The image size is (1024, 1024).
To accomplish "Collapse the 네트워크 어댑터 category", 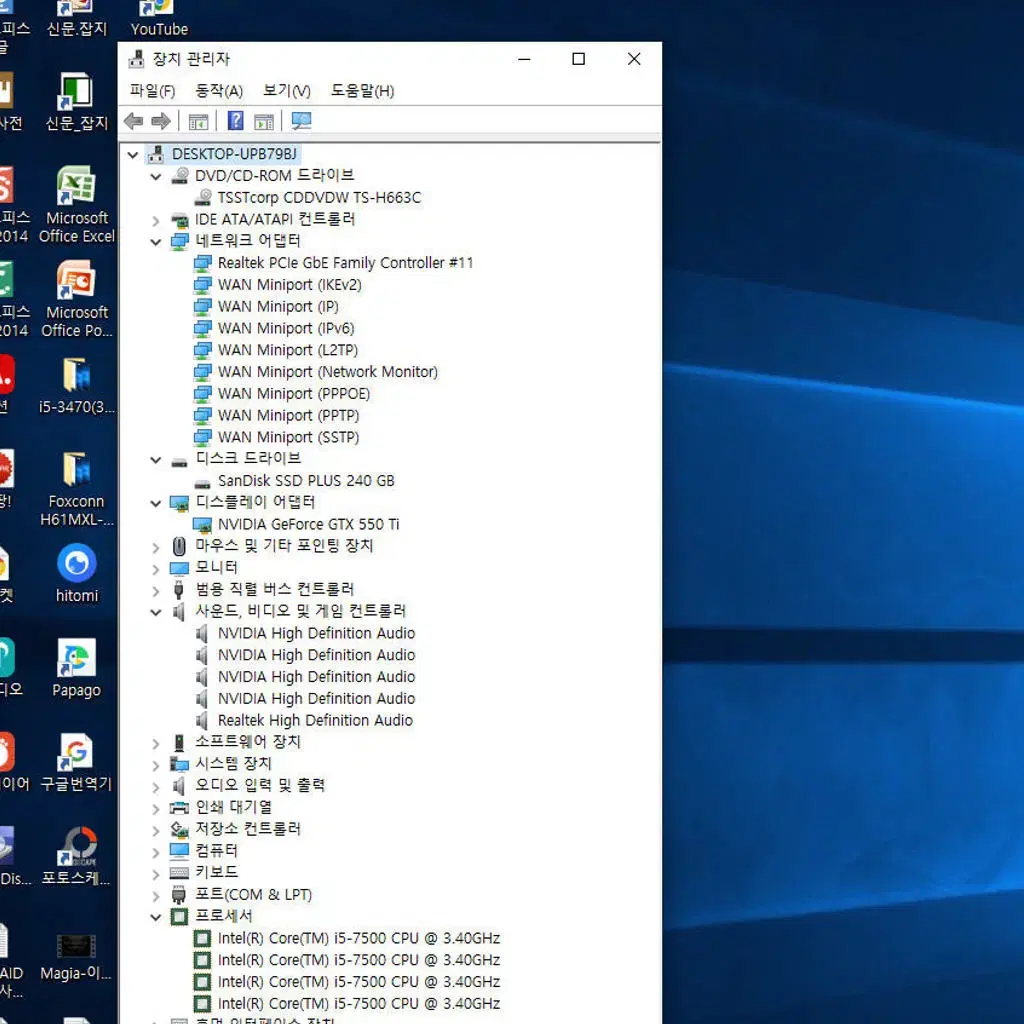I will coord(155,242).
